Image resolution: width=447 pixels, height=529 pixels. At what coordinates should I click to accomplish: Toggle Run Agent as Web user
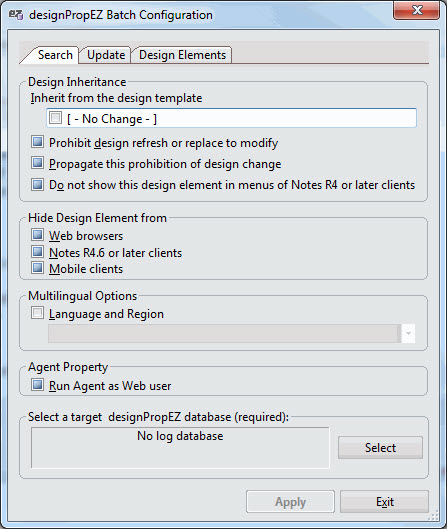click(x=37, y=385)
